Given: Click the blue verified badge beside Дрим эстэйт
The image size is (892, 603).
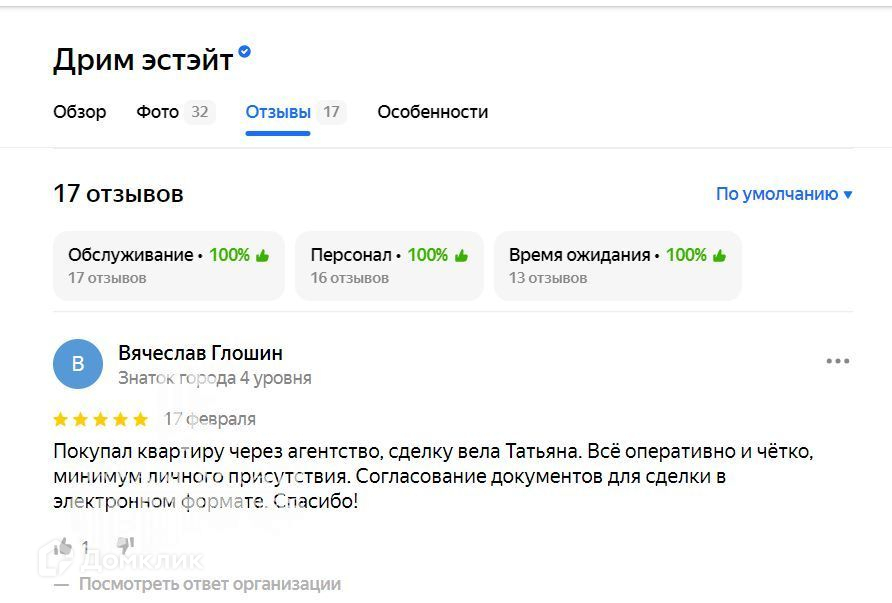Looking at the screenshot, I should point(245,52).
